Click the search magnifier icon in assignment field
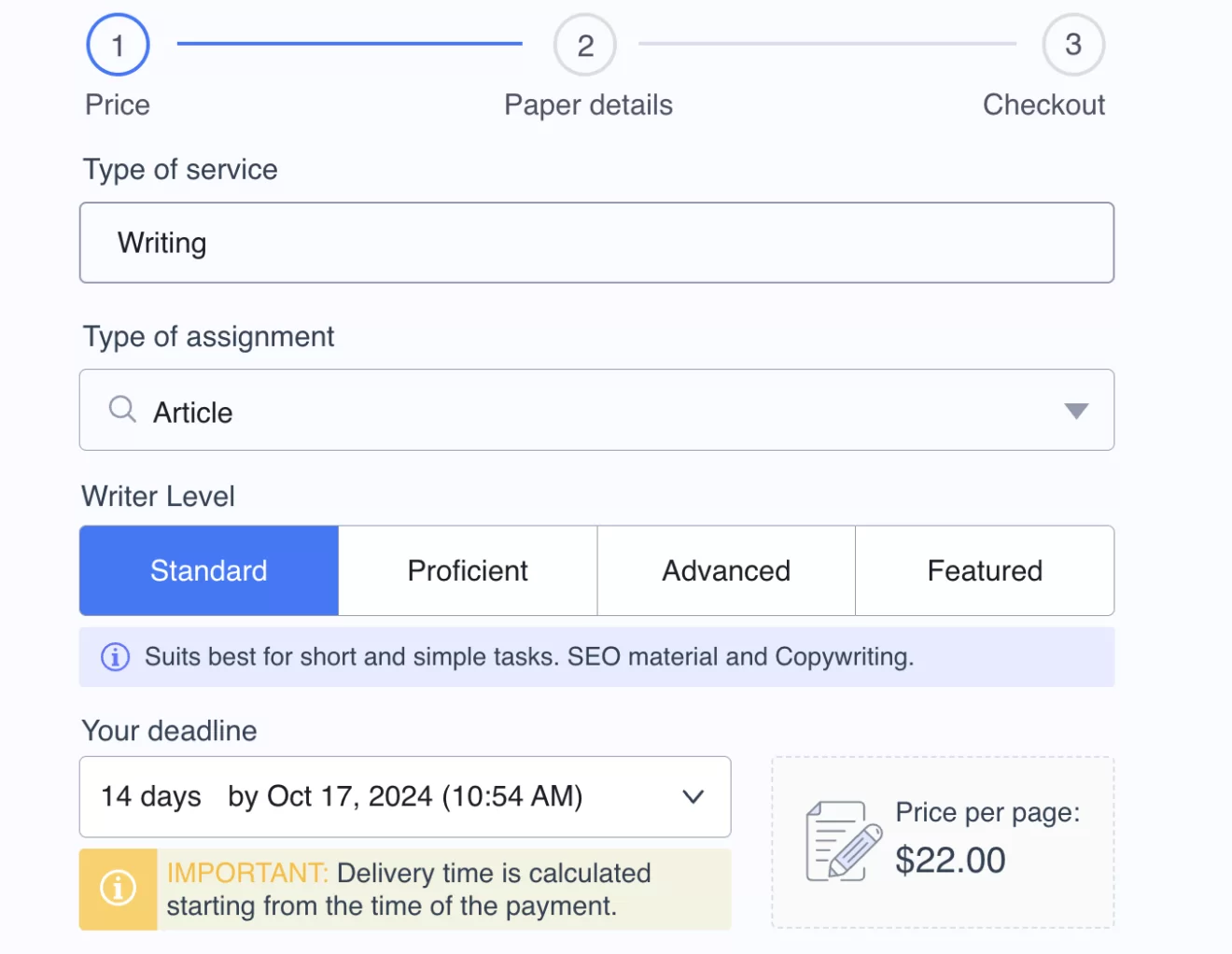 point(122,410)
